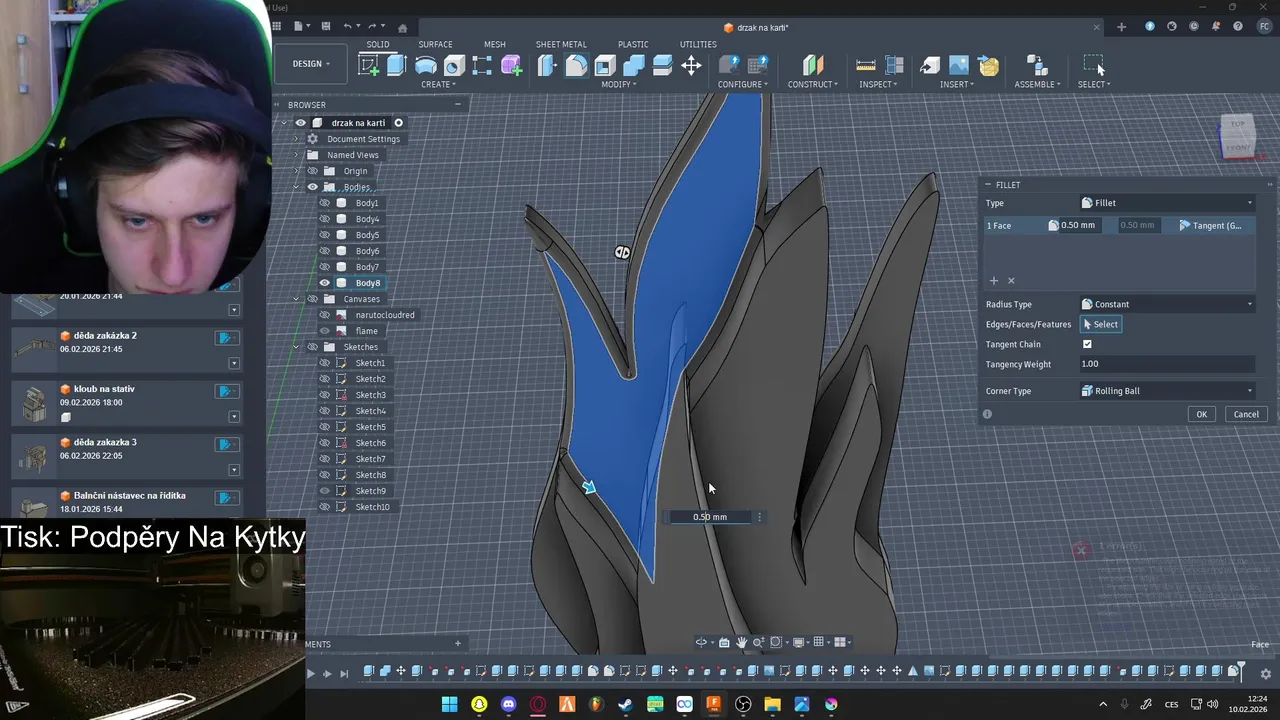1280x720 pixels.
Task: Select the Offset Plane construct tool
Action: pos(813,65)
